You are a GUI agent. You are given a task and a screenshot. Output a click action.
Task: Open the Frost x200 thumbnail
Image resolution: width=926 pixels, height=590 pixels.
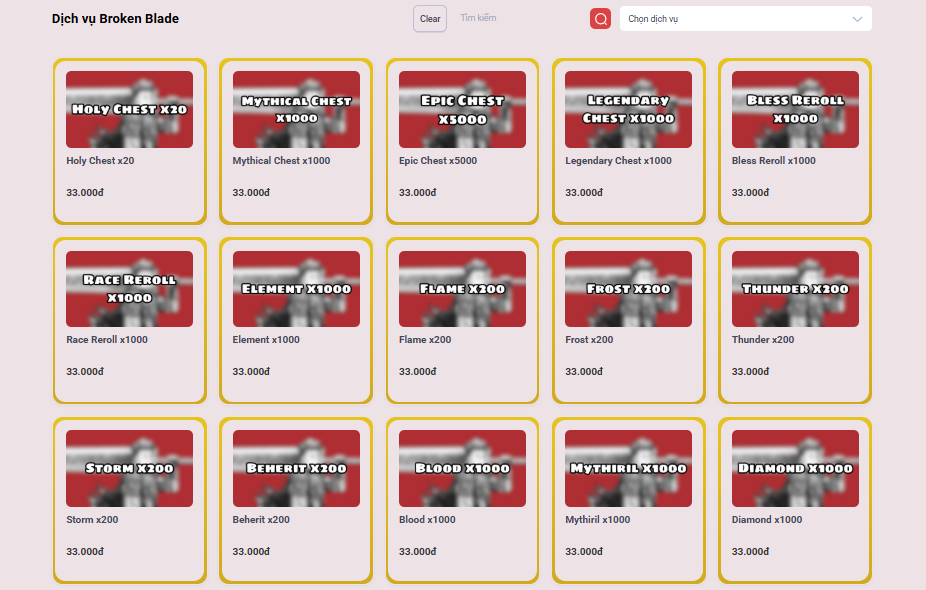pos(628,289)
